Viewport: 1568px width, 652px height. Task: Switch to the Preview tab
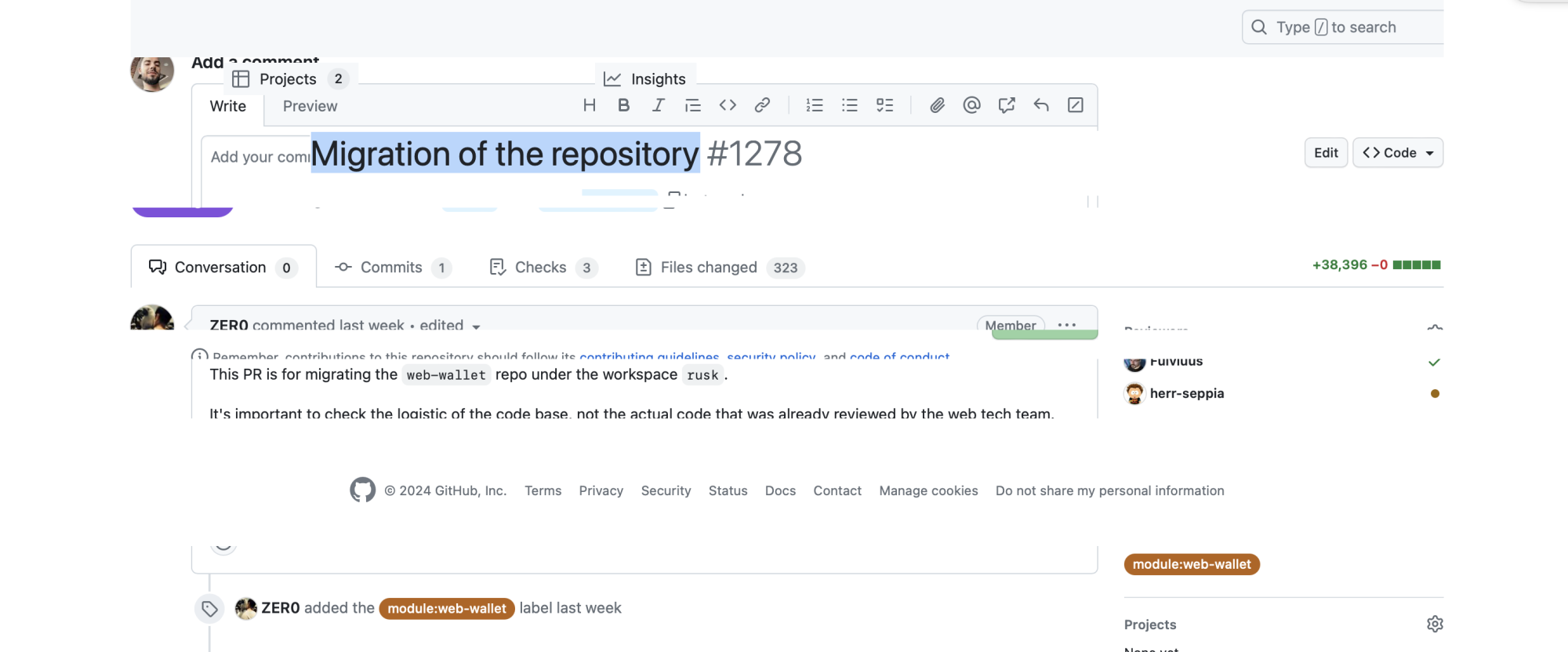310,107
